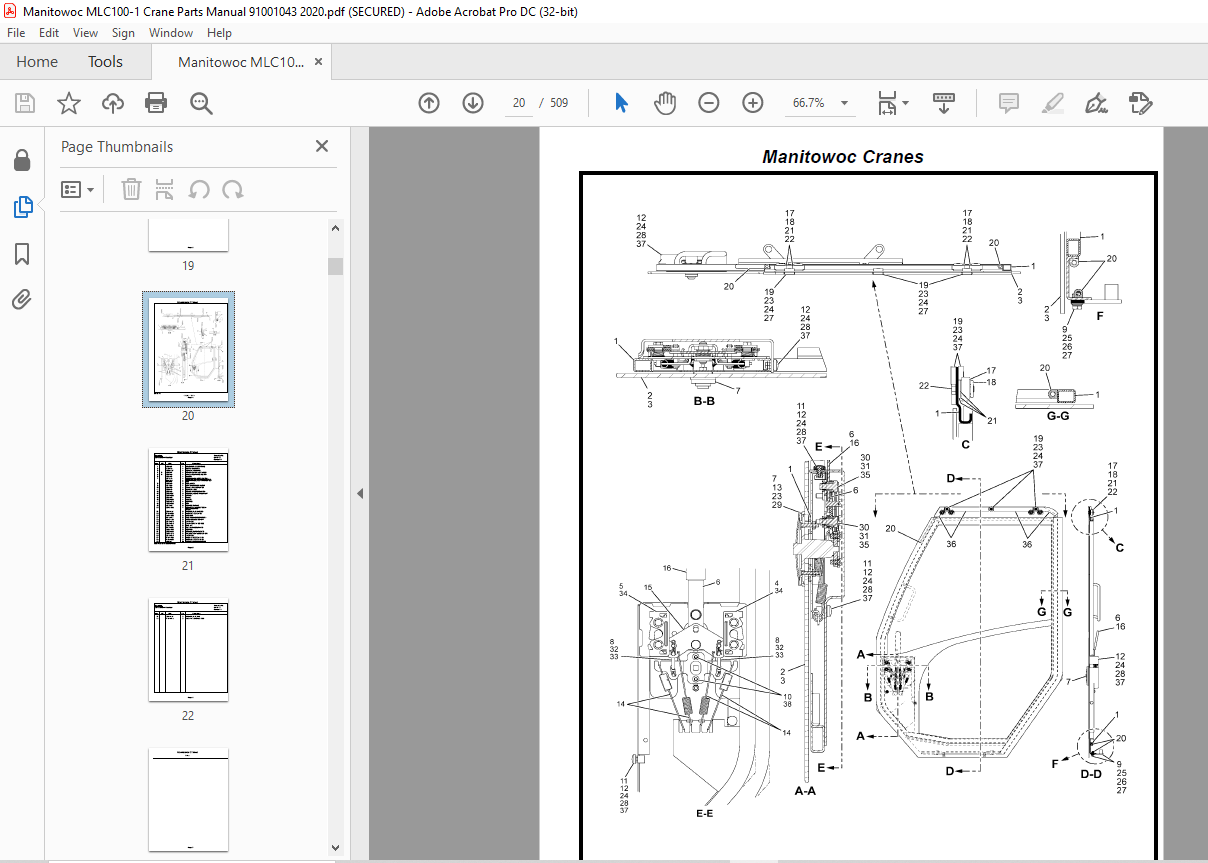Rotate pages counterclockwise in thumbnails panel

coord(199,189)
